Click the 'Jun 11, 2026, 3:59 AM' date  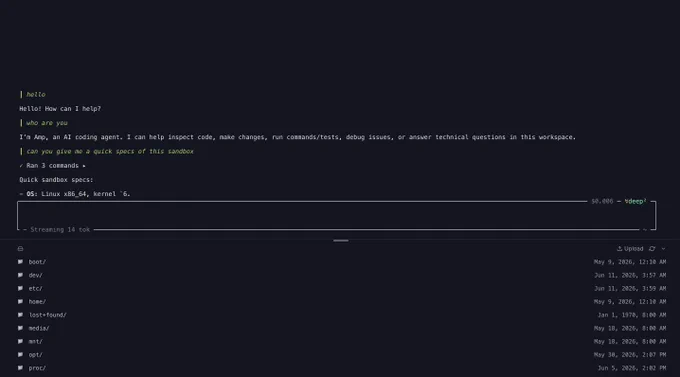[630, 288]
